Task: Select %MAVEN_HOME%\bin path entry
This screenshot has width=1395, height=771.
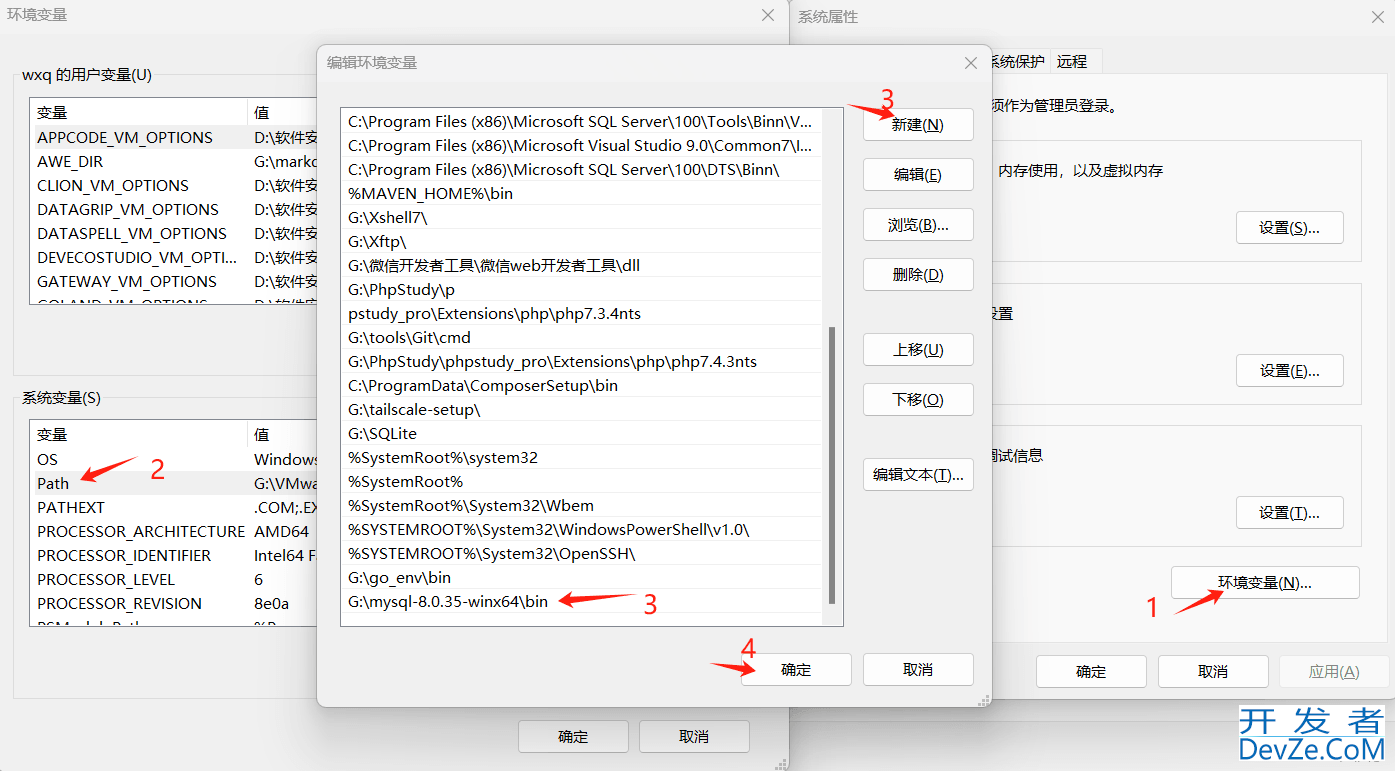Action: point(582,194)
